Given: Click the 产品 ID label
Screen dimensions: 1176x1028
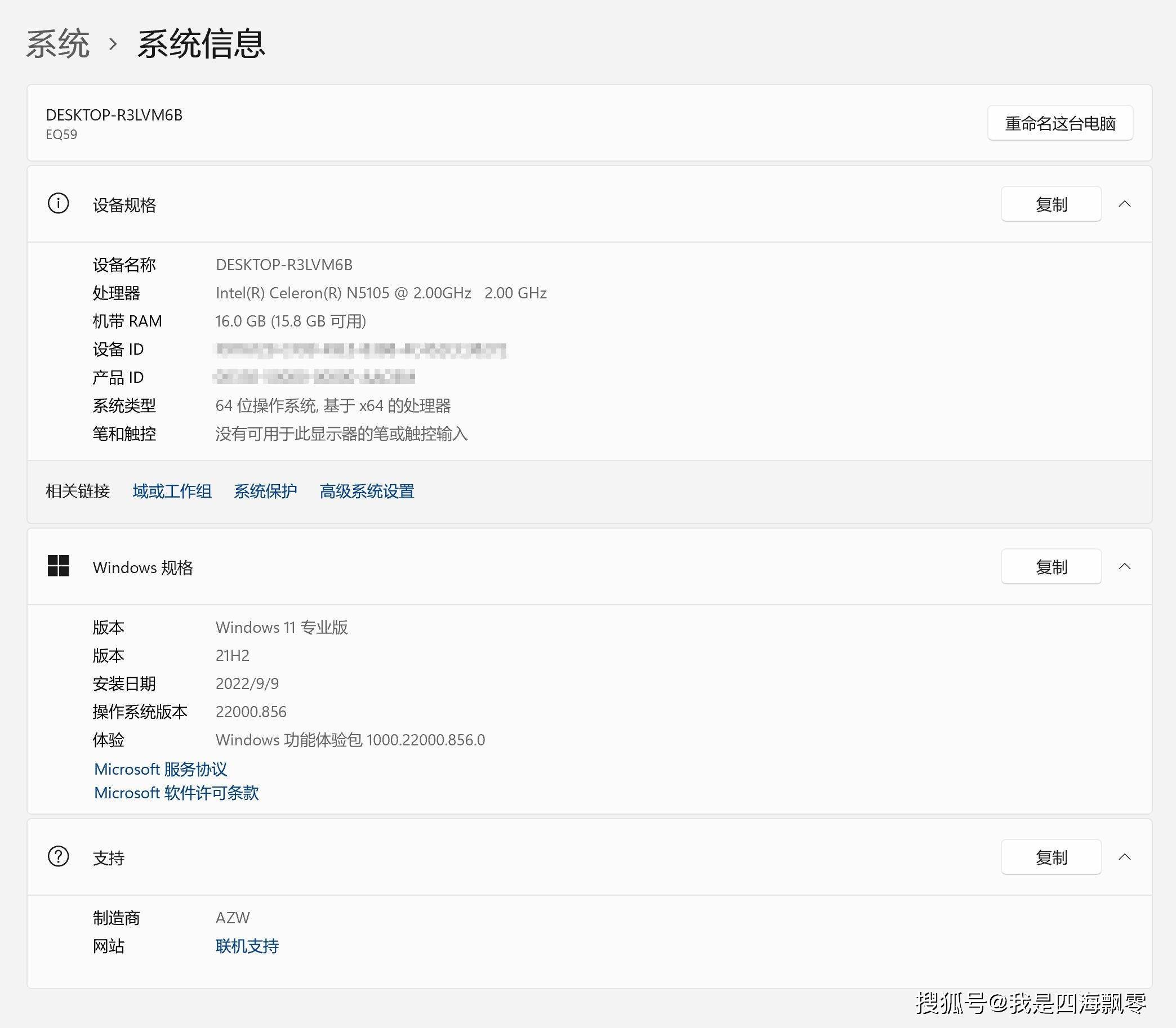Looking at the screenshot, I should [x=118, y=377].
